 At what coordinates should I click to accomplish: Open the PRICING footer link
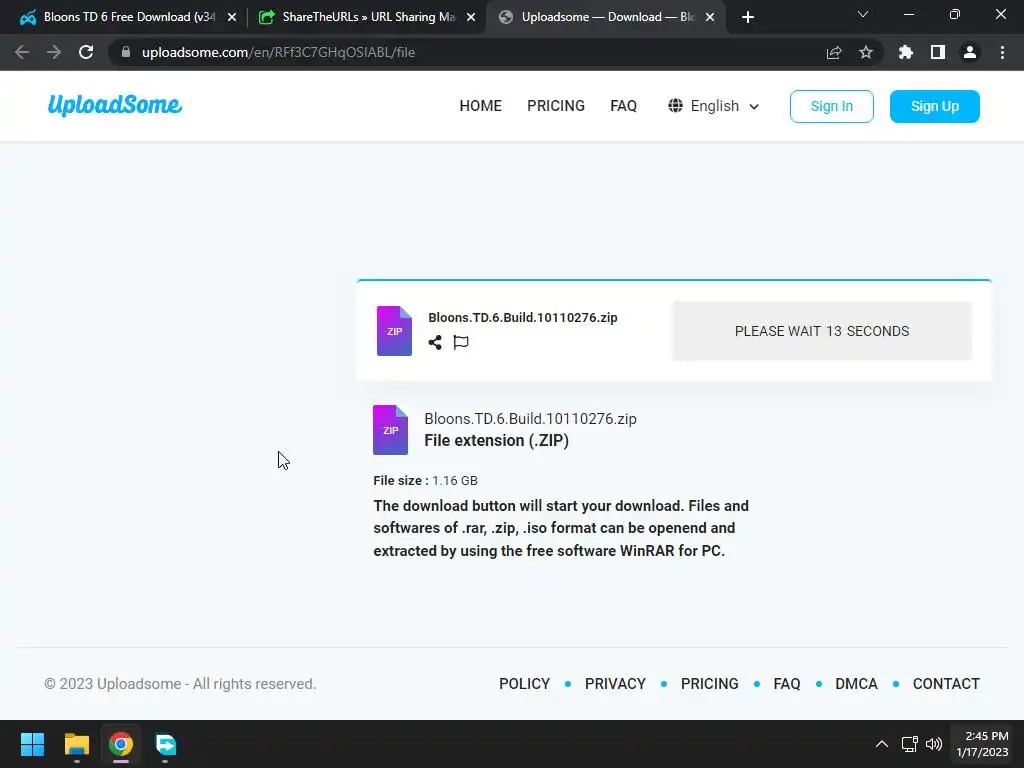pyautogui.click(x=709, y=684)
